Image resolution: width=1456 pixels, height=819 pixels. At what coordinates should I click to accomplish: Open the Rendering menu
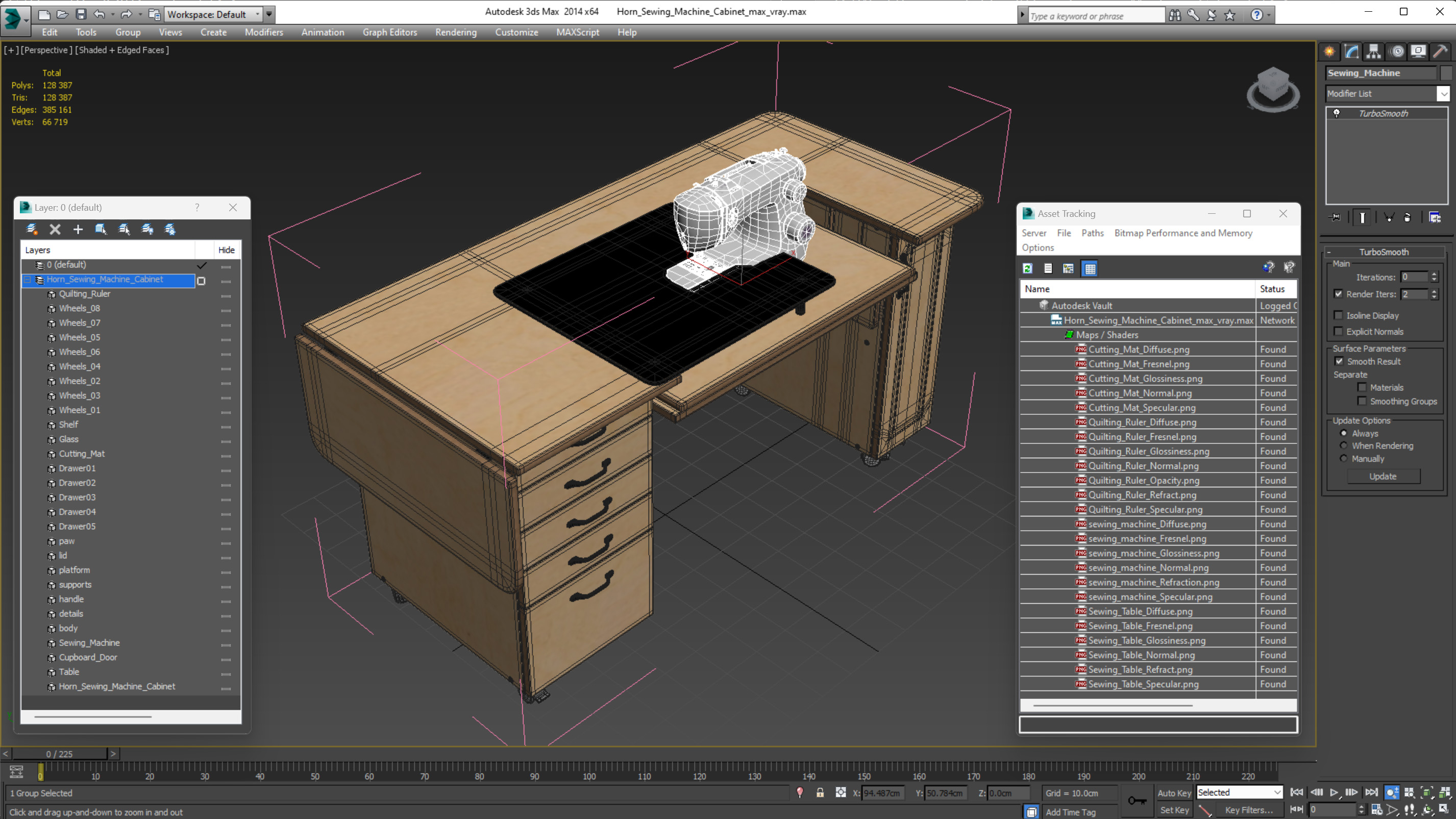[456, 32]
